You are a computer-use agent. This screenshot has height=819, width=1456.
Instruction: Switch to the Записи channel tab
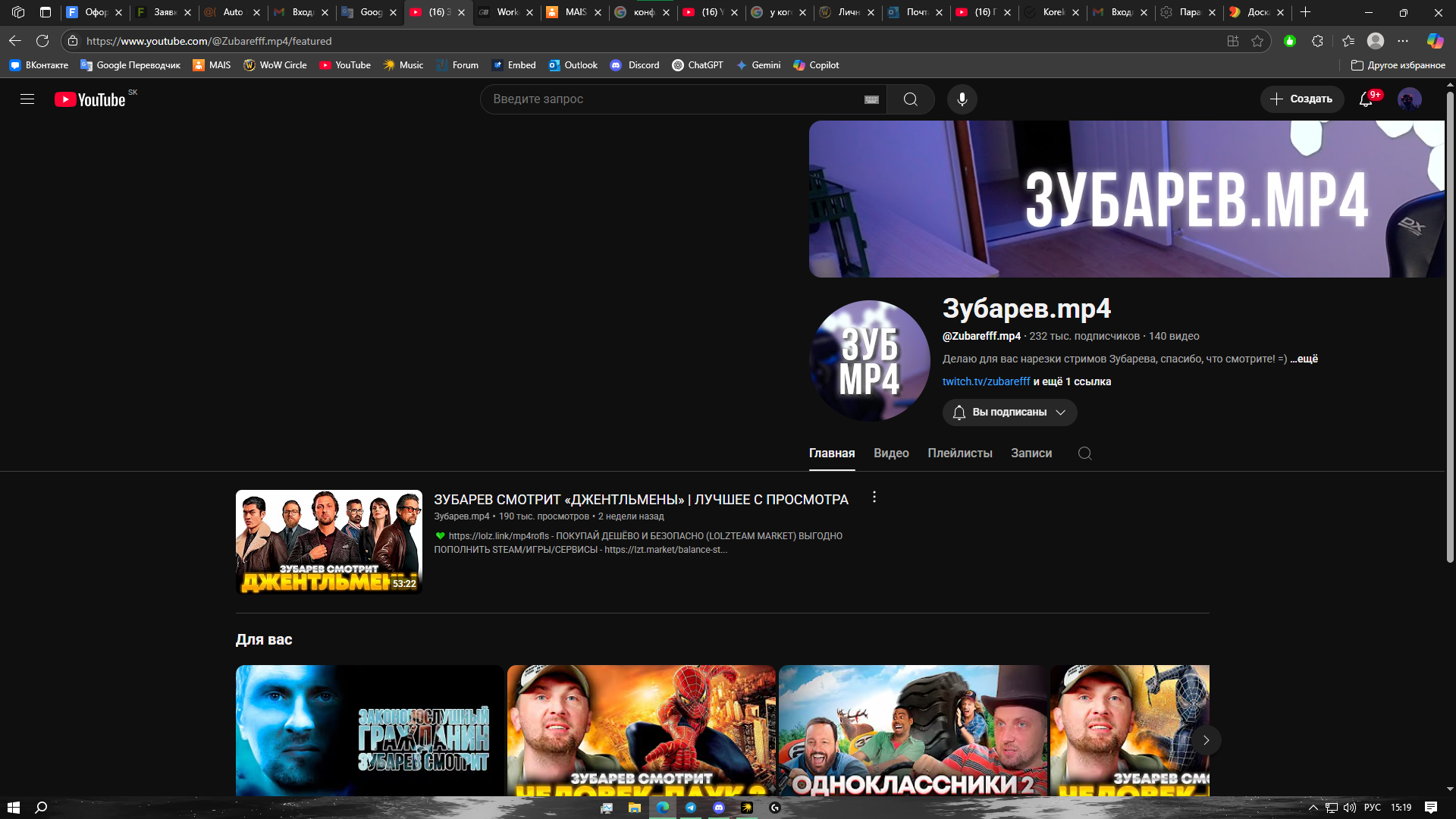1031,453
